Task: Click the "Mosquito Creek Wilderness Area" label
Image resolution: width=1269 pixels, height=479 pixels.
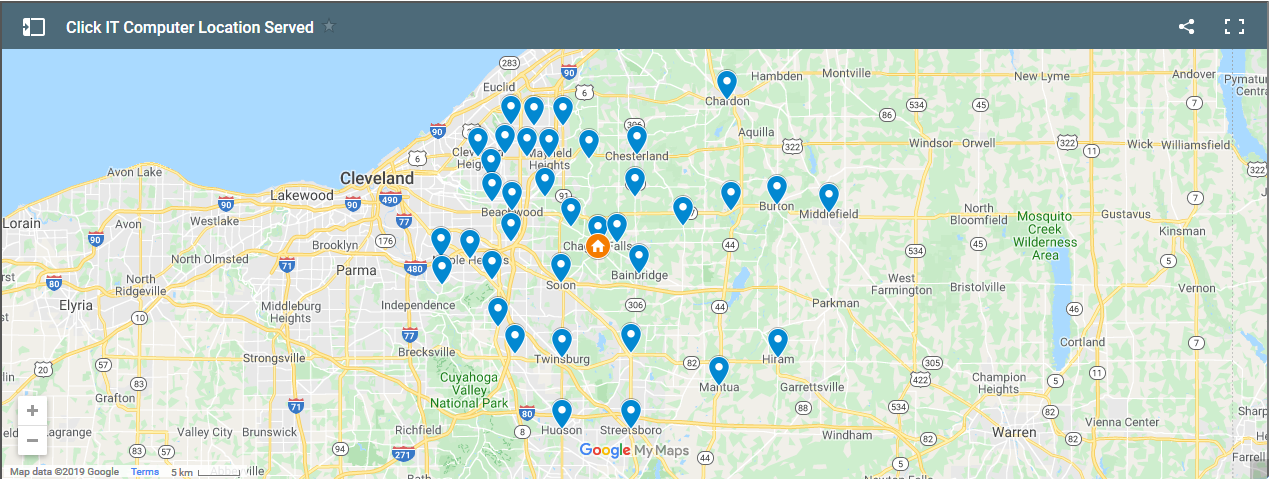Action: [1044, 235]
